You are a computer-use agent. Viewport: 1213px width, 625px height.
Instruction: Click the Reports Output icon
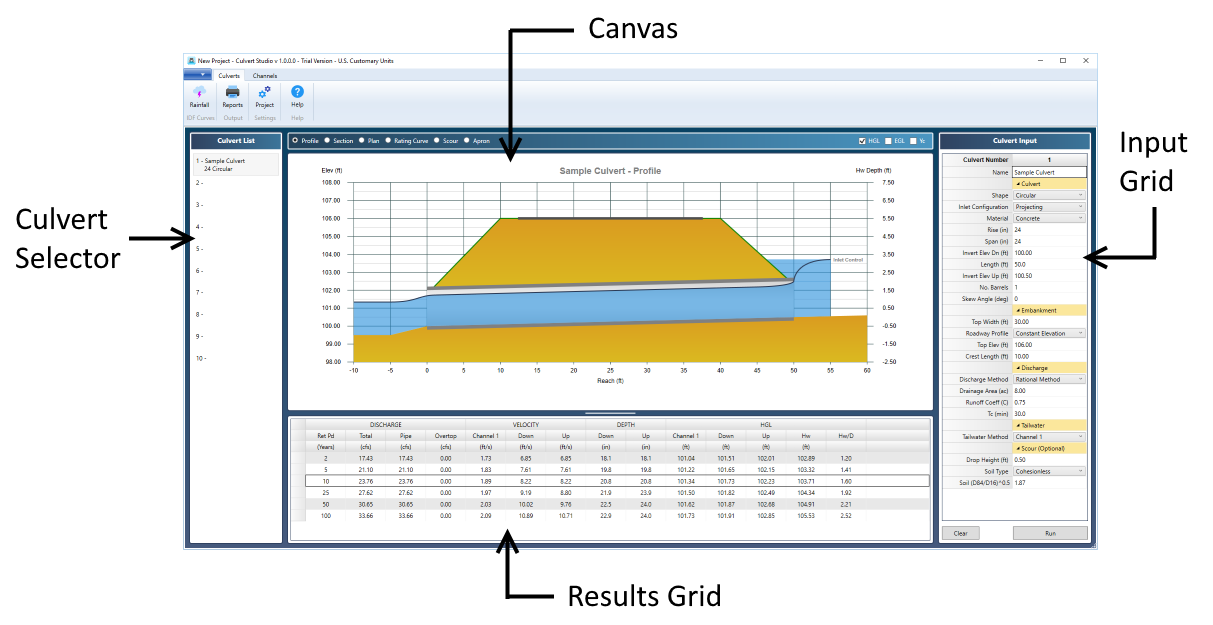[232, 95]
